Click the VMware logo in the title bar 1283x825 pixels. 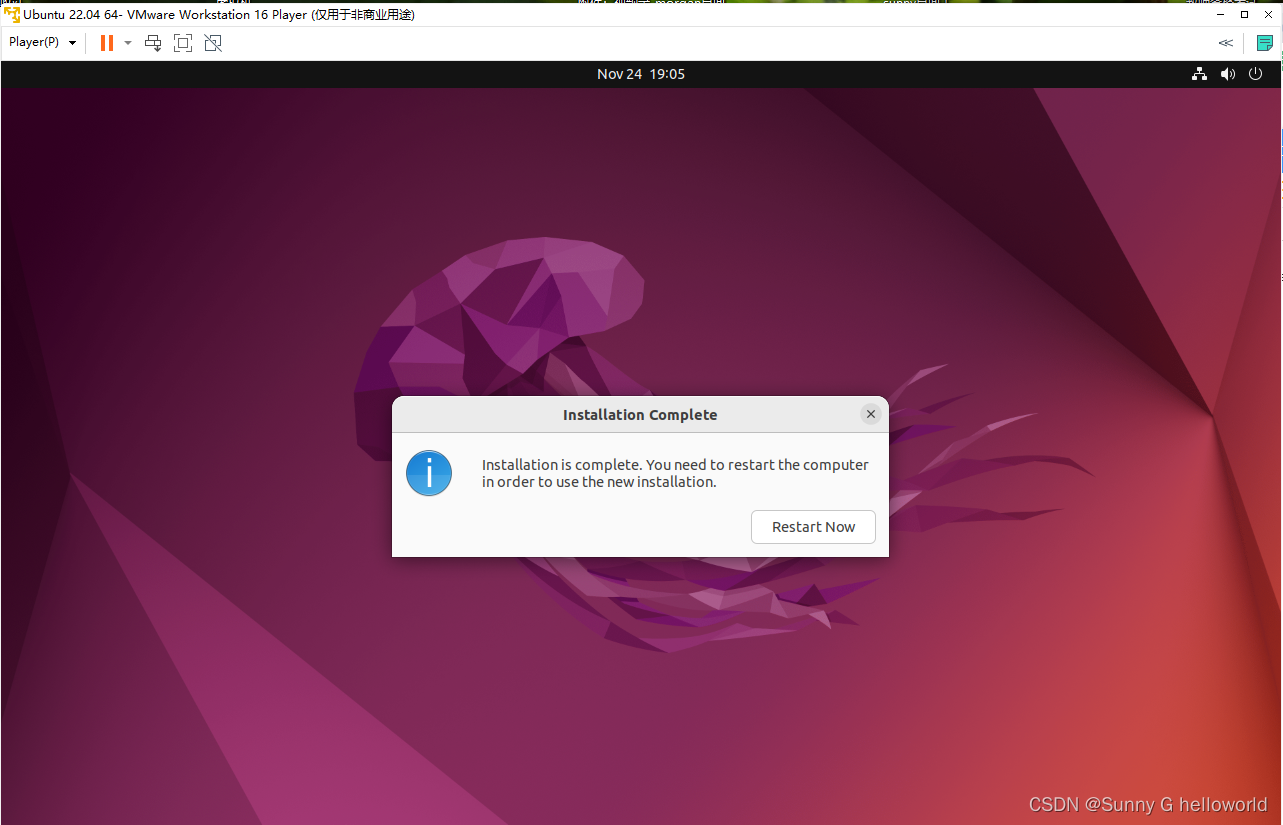(10, 14)
